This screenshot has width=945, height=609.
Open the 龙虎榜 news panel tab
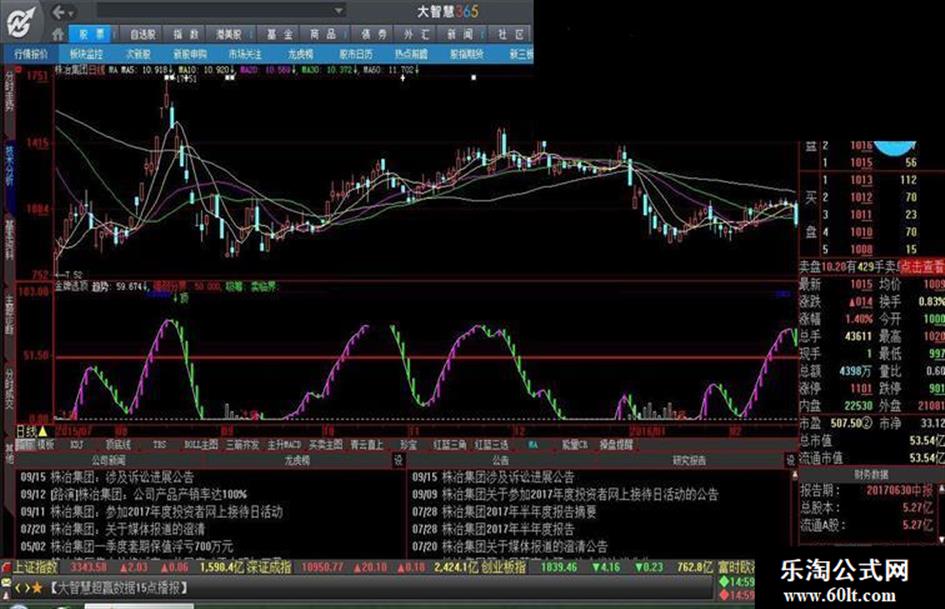point(297,461)
